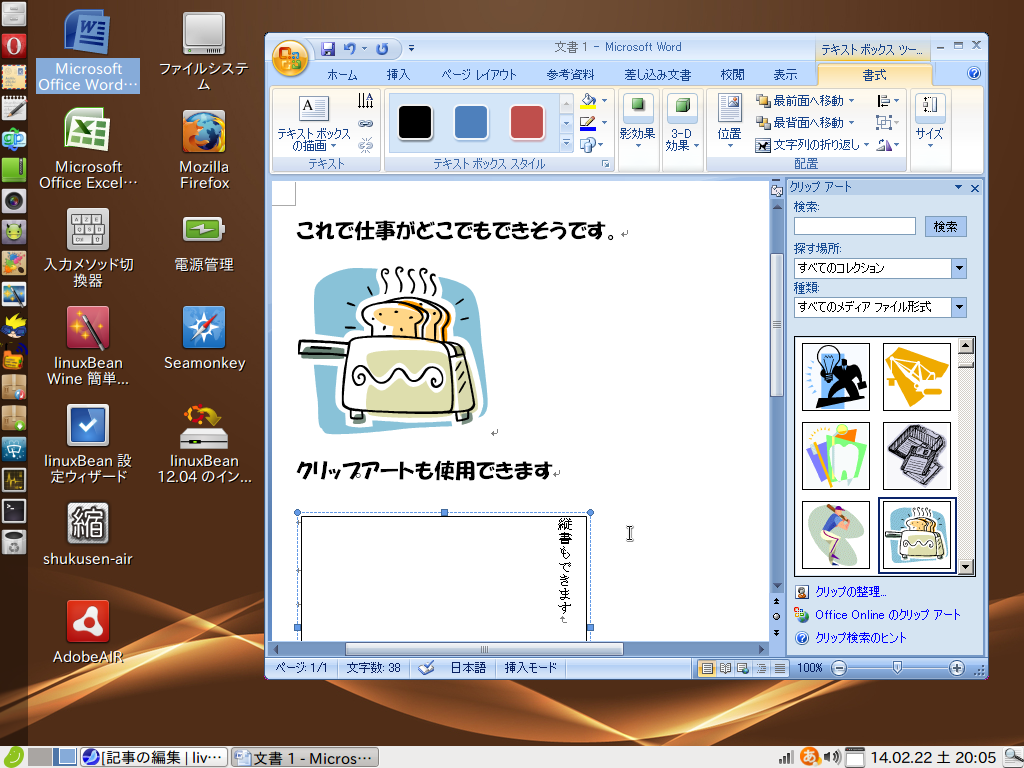The height and width of the screenshot is (768, 1024).
Task: Select the red text box style
Action: click(x=527, y=122)
